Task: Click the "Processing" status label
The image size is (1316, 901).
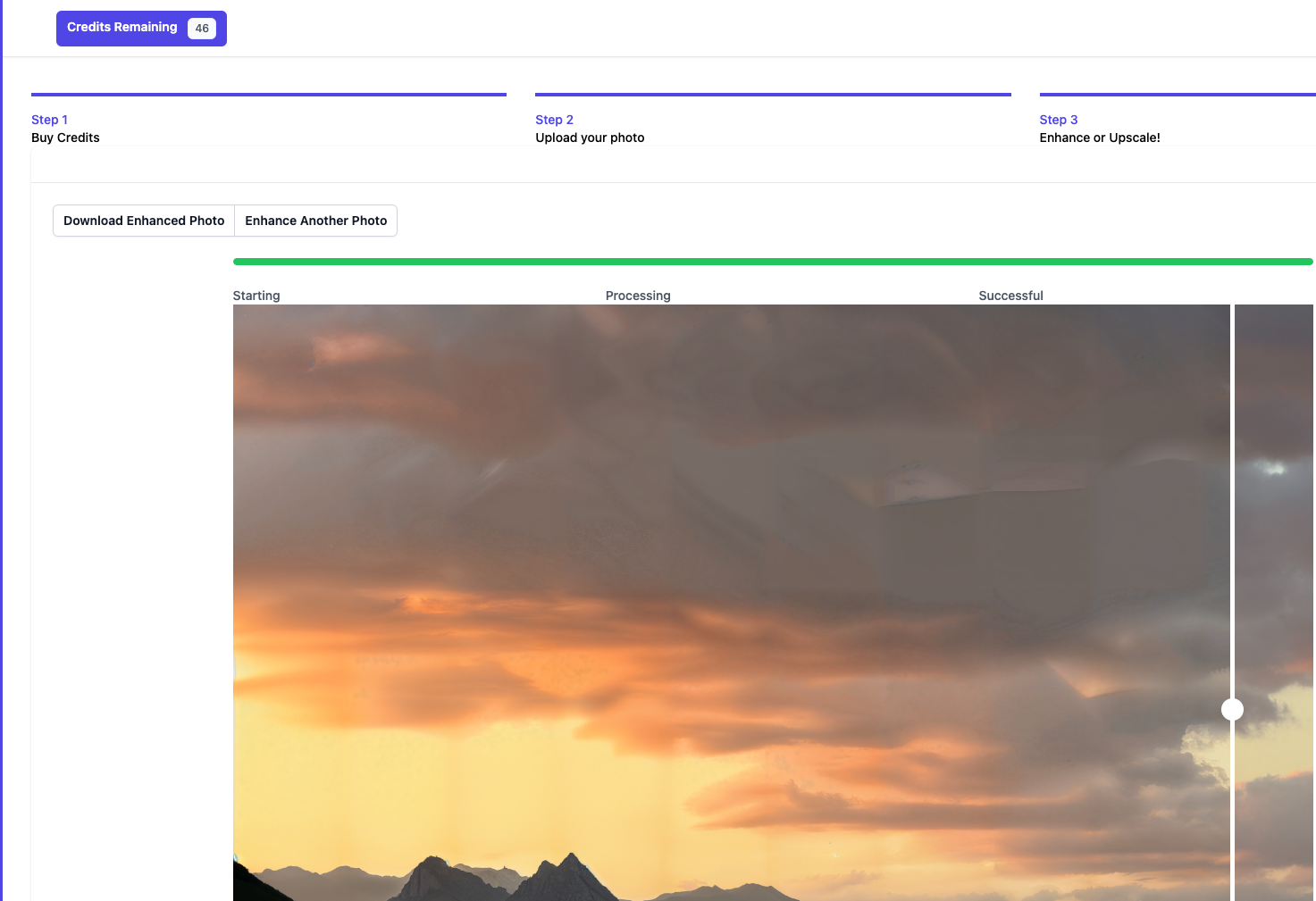Action: [x=637, y=296]
